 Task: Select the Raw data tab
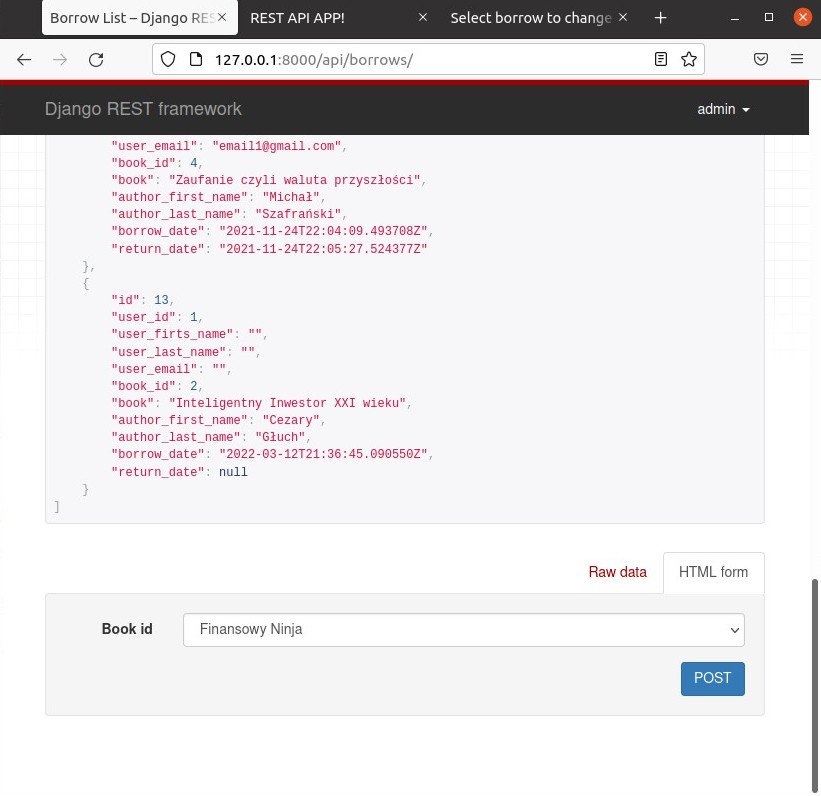pyautogui.click(x=617, y=573)
